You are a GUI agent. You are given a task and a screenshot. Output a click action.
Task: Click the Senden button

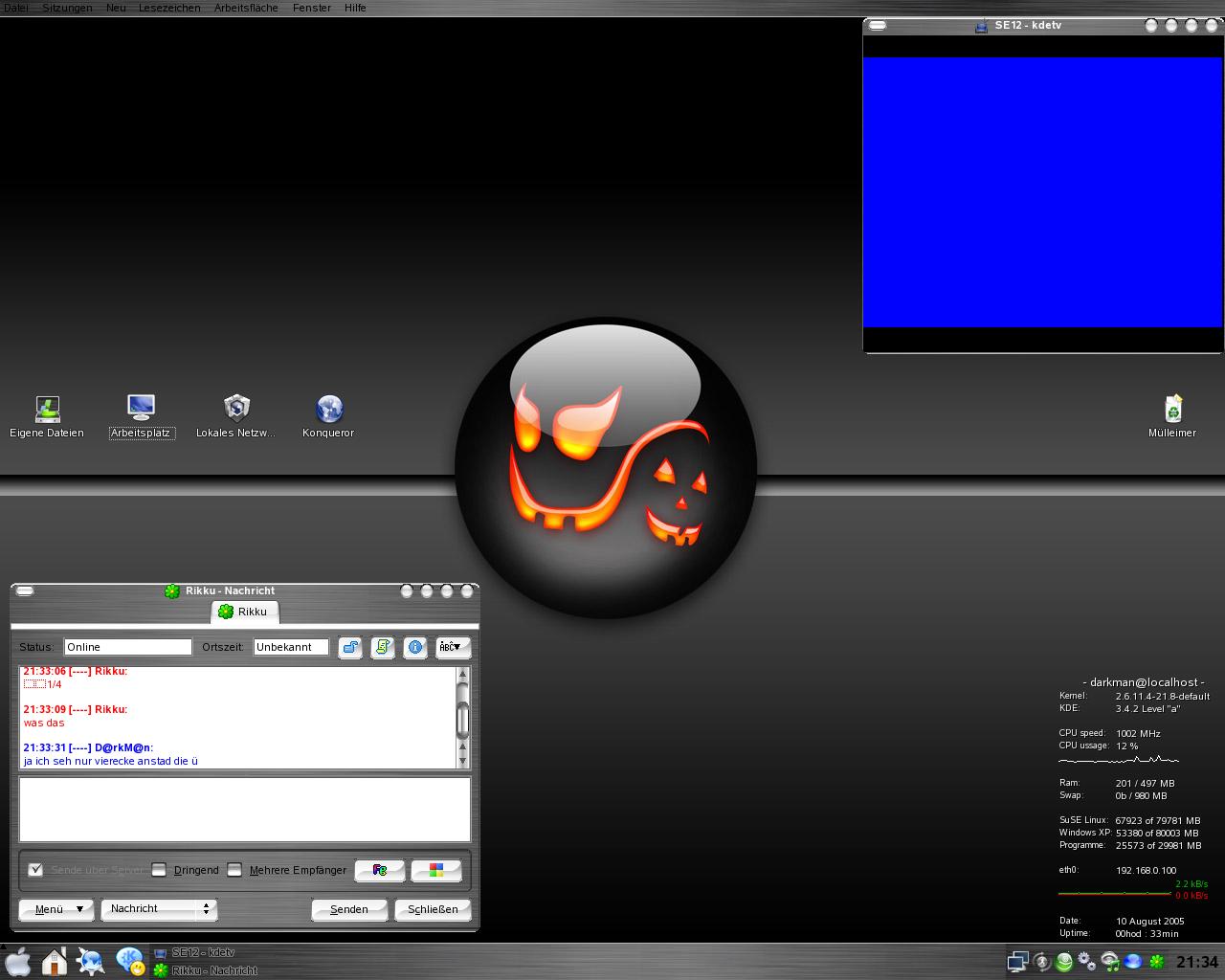point(349,909)
